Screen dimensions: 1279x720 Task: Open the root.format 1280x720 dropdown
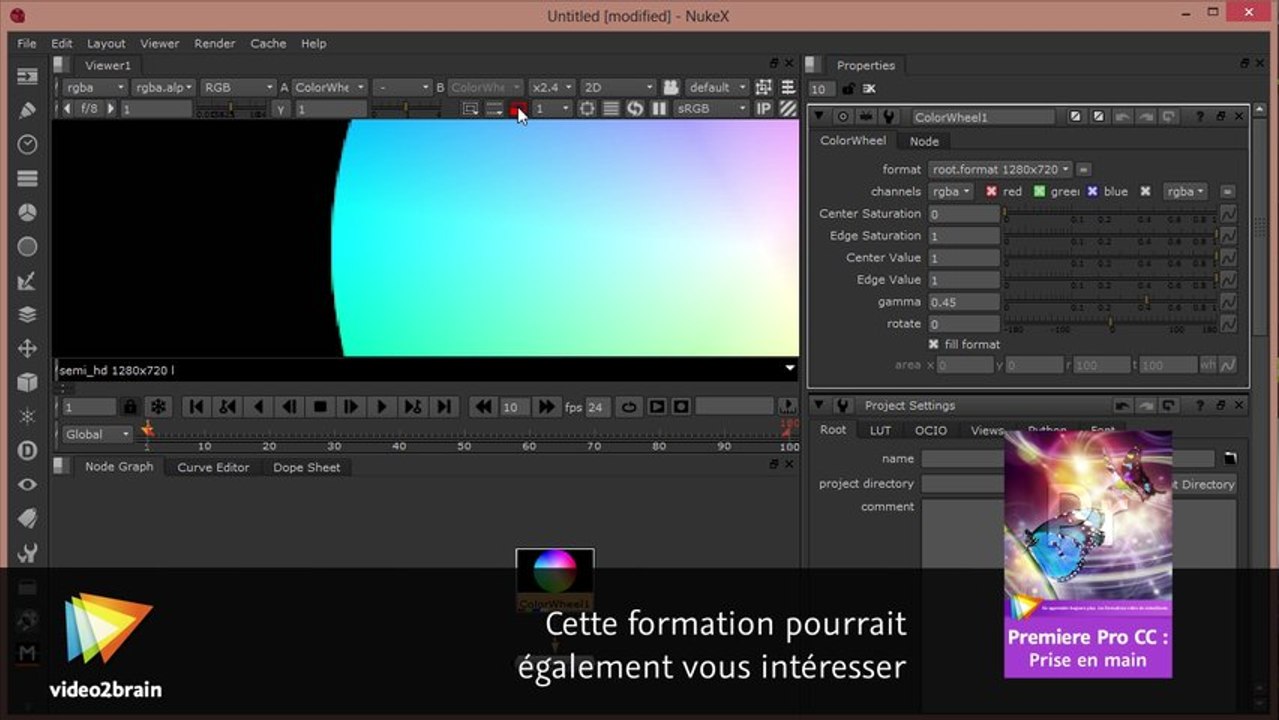[1000, 169]
